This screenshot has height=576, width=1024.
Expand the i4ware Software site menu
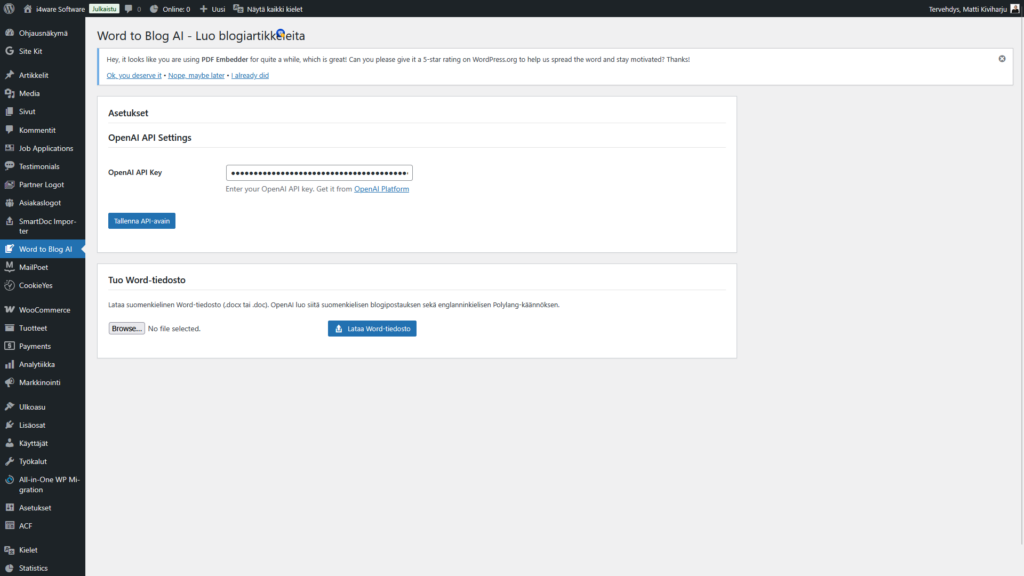[56, 9]
